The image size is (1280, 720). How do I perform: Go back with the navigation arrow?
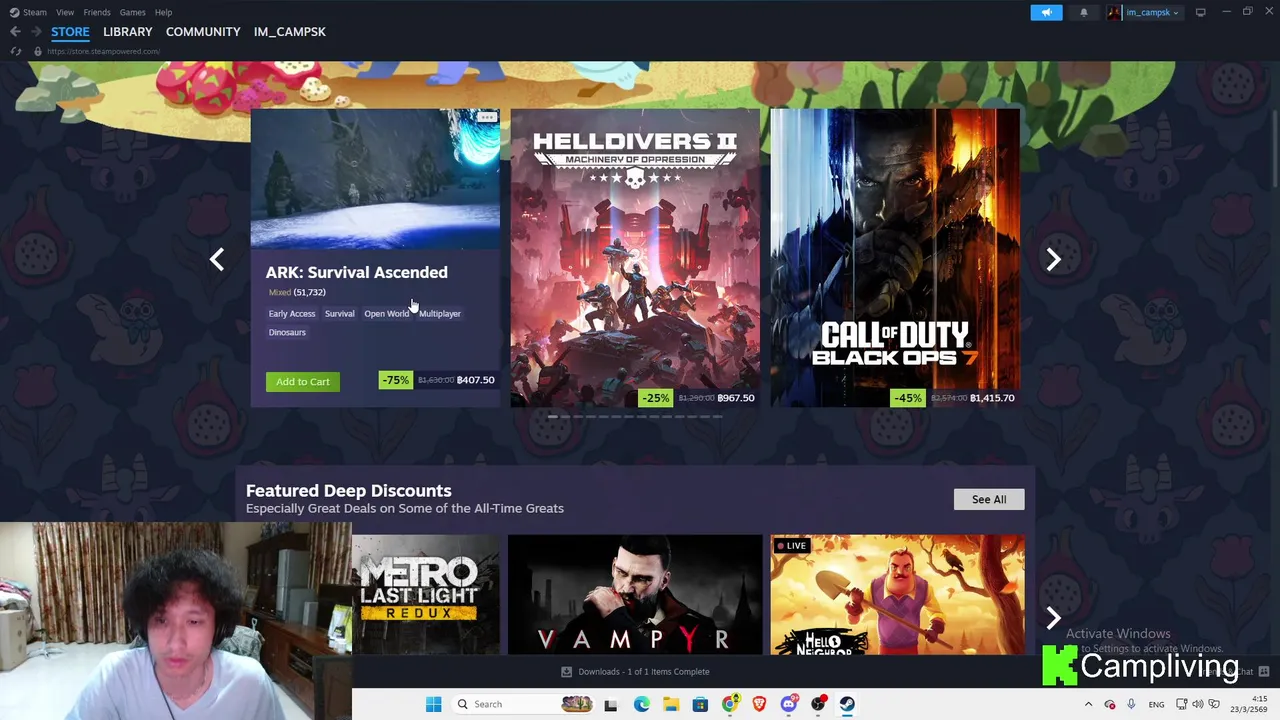coord(15,32)
